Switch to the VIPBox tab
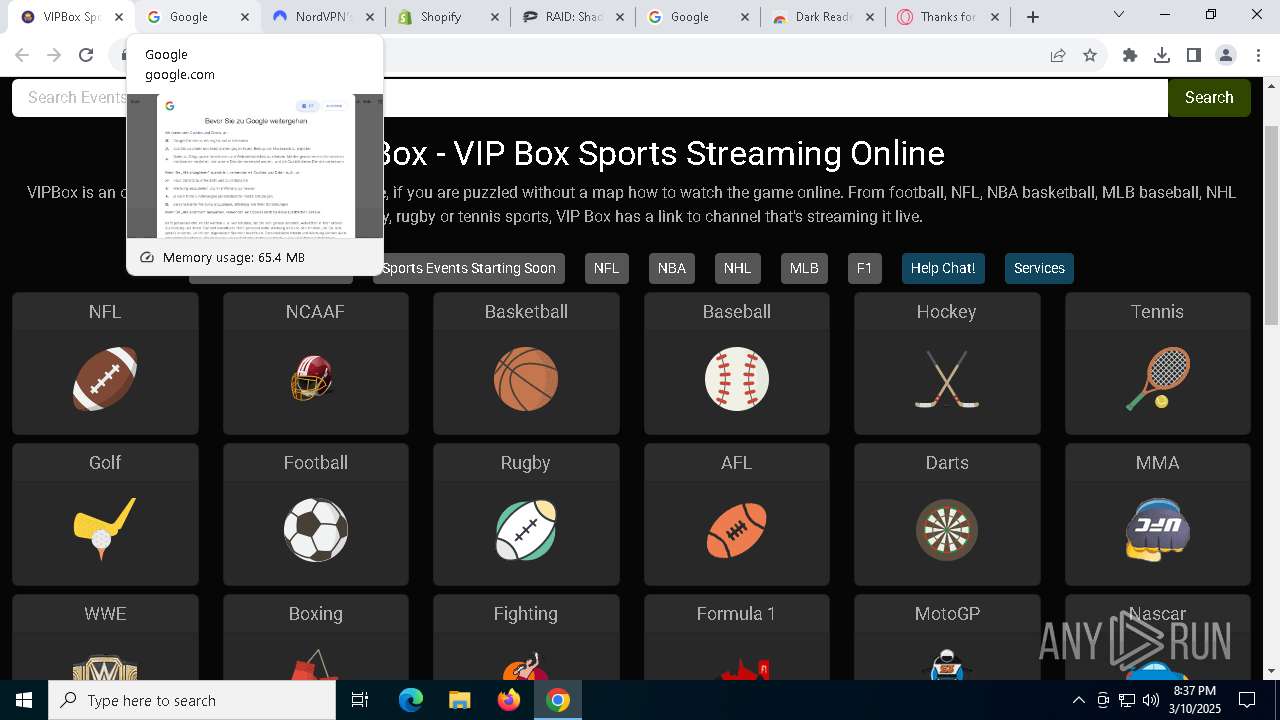The image size is (1280, 720). (x=70, y=17)
